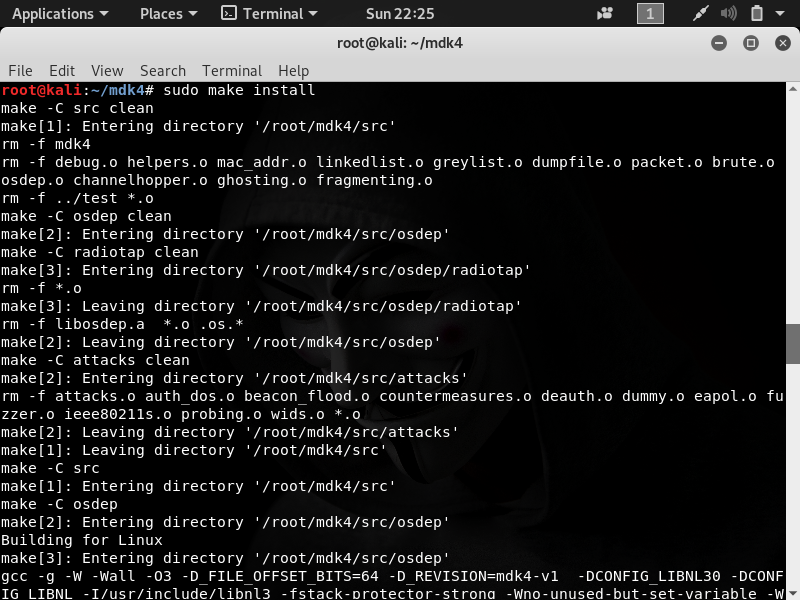Click the window title root@kali: ~/mdk4
The height and width of the screenshot is (600, 800).
pos(399,43)
